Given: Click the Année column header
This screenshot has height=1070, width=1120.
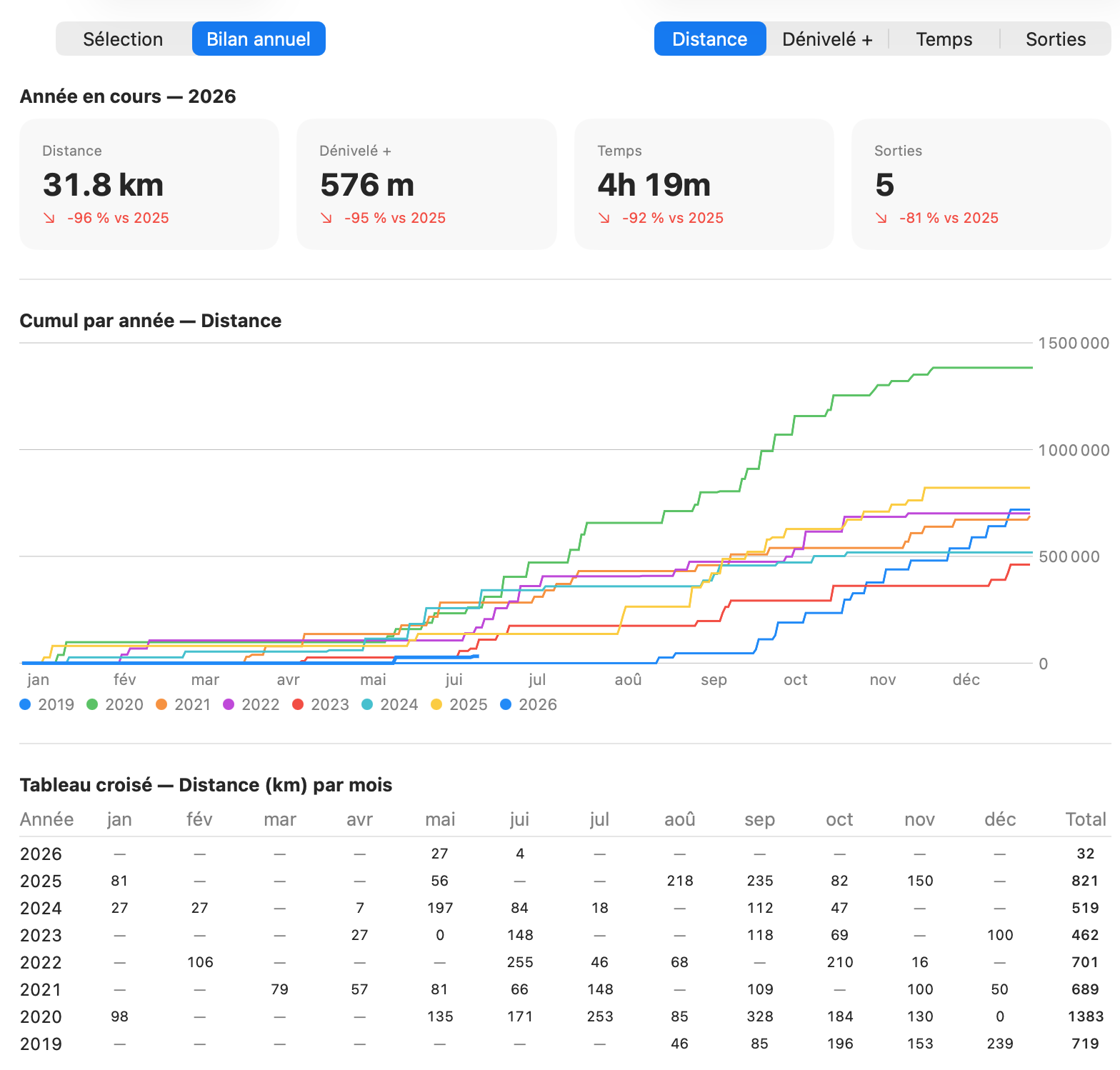Looking at the screenshot, I should [x=47, y=819].
